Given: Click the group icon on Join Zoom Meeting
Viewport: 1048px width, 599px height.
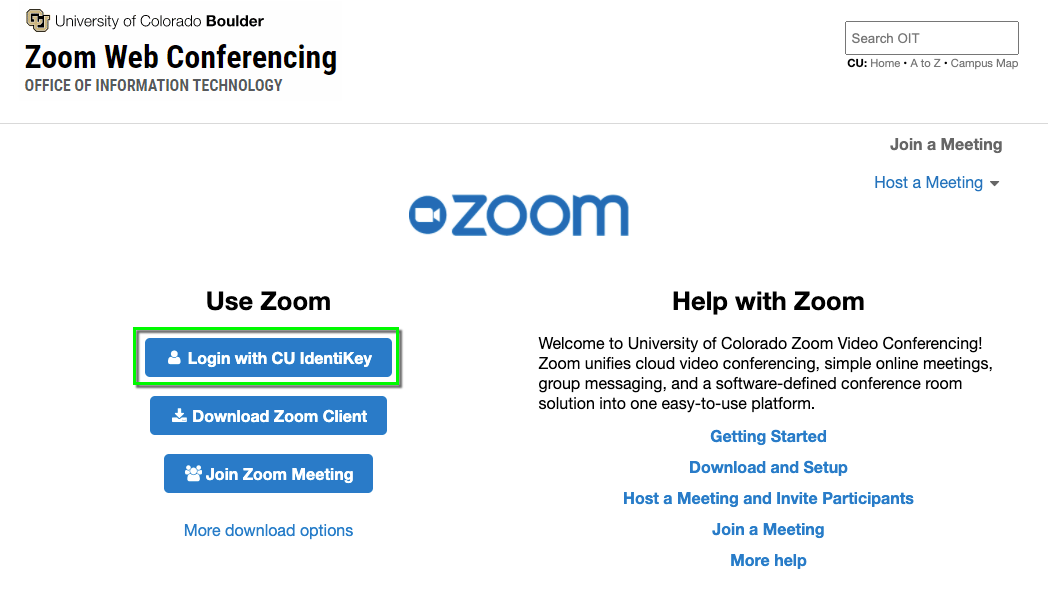Looking at the screenshot, I should point(193,473).
